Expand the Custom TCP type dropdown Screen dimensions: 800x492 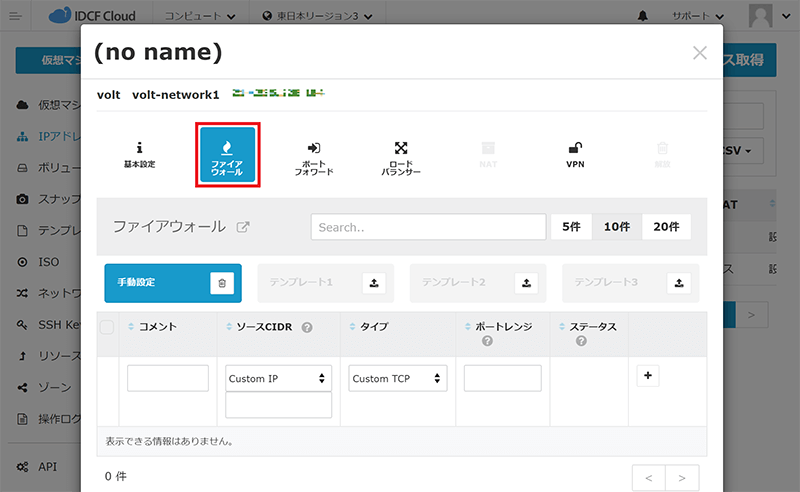tap(398, 379)
